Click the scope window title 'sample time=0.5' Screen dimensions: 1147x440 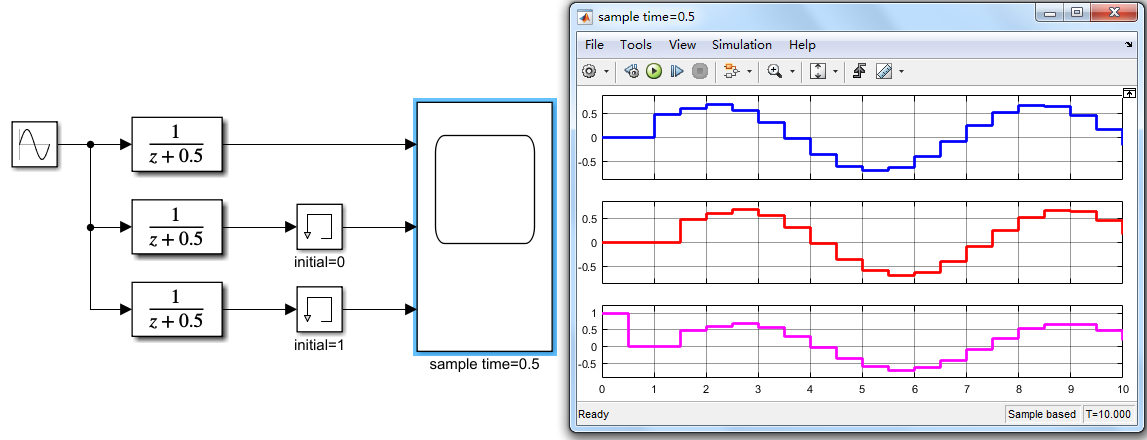coord(646,17)
